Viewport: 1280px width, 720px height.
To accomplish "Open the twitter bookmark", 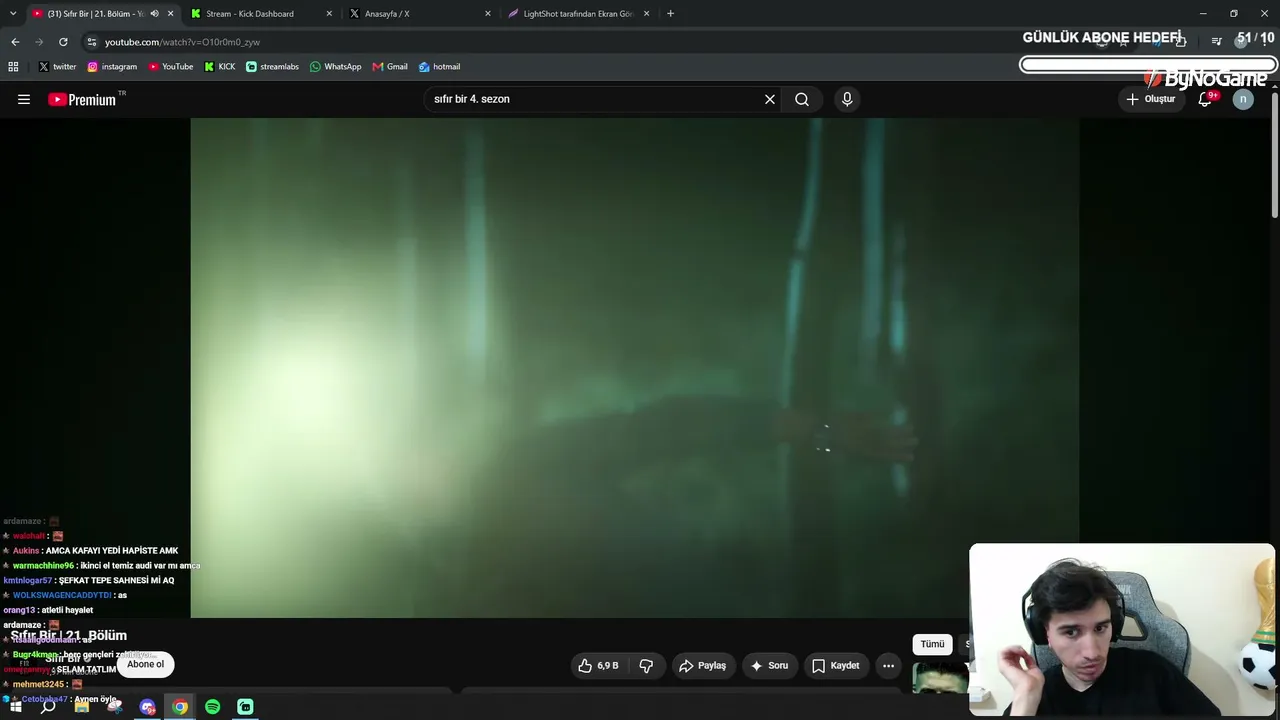I will click(x=57, y=67).
